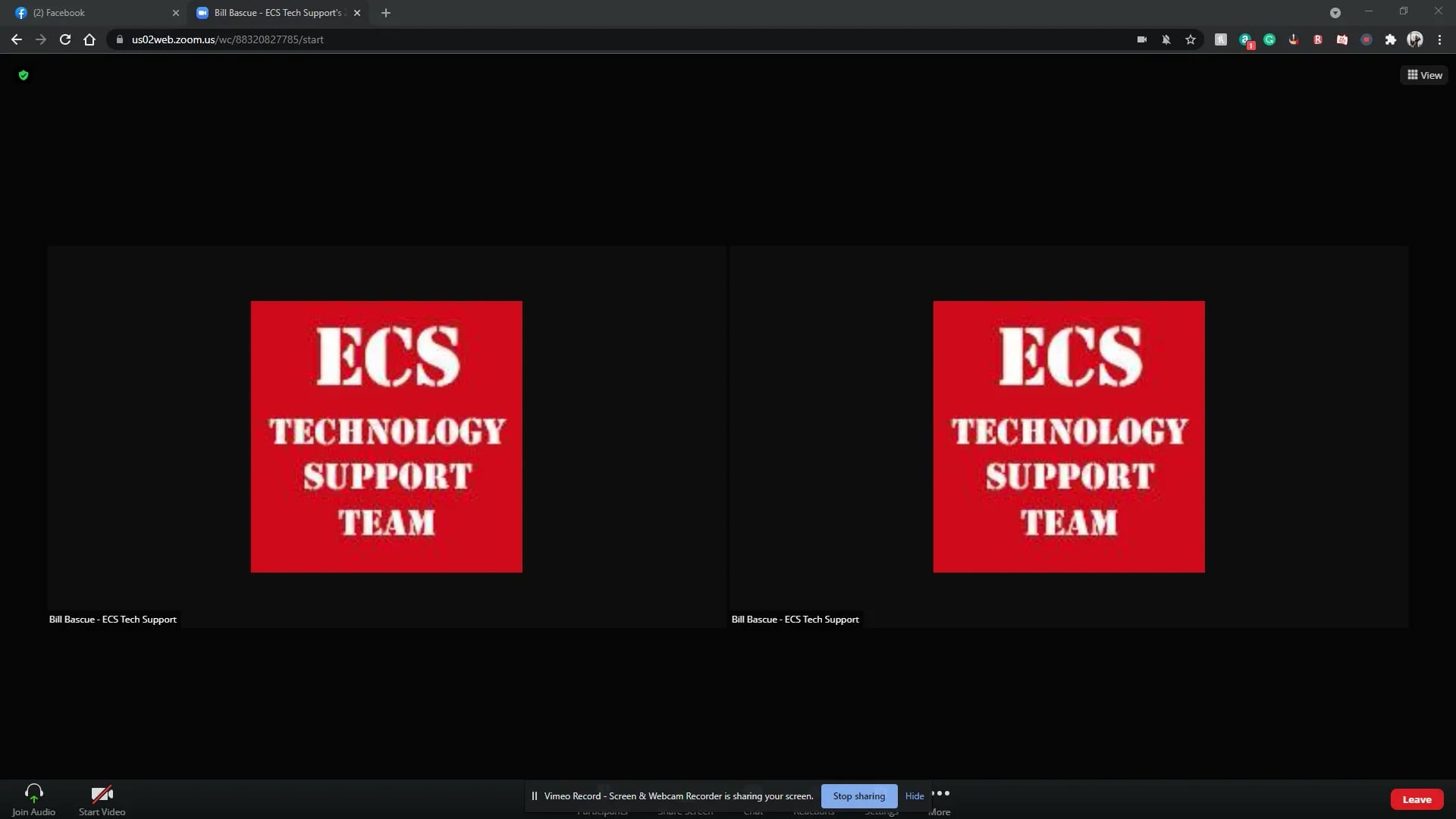Hide the screen sharing notification bar
The image size is (1456, 819).
click(x=914, y=795)
